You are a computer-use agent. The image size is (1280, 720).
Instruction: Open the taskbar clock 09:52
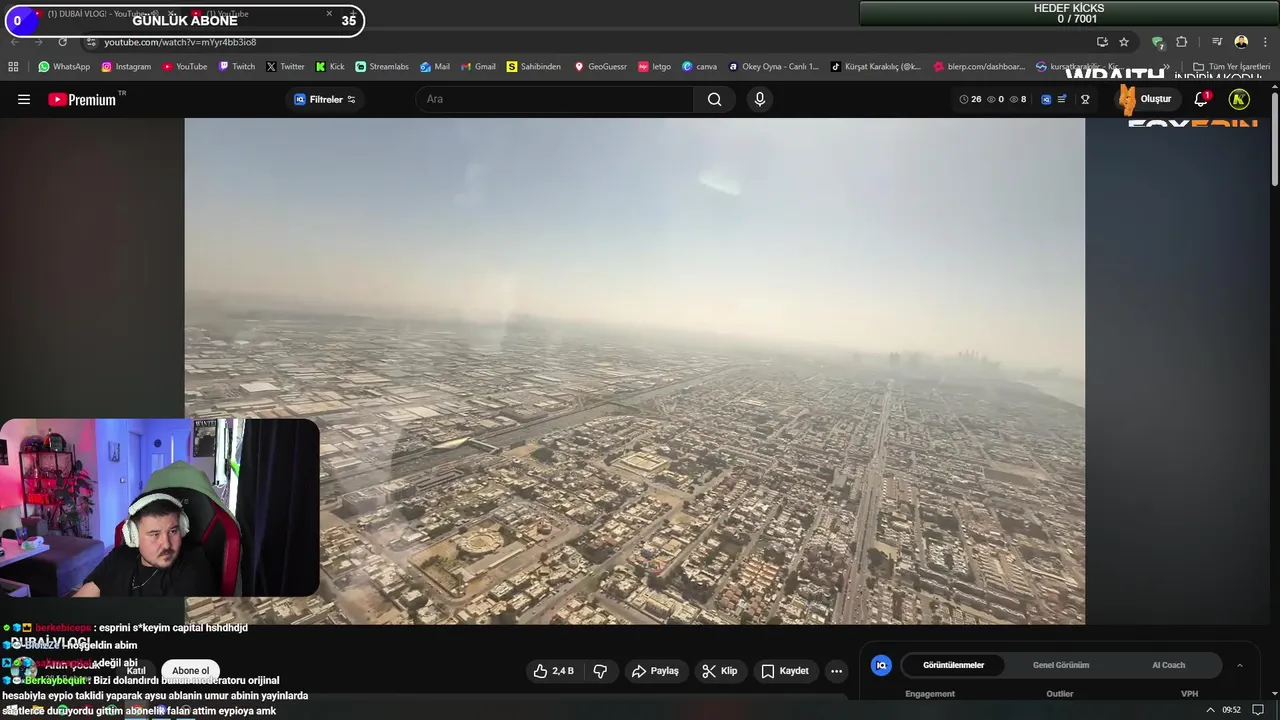point(1231,710)
